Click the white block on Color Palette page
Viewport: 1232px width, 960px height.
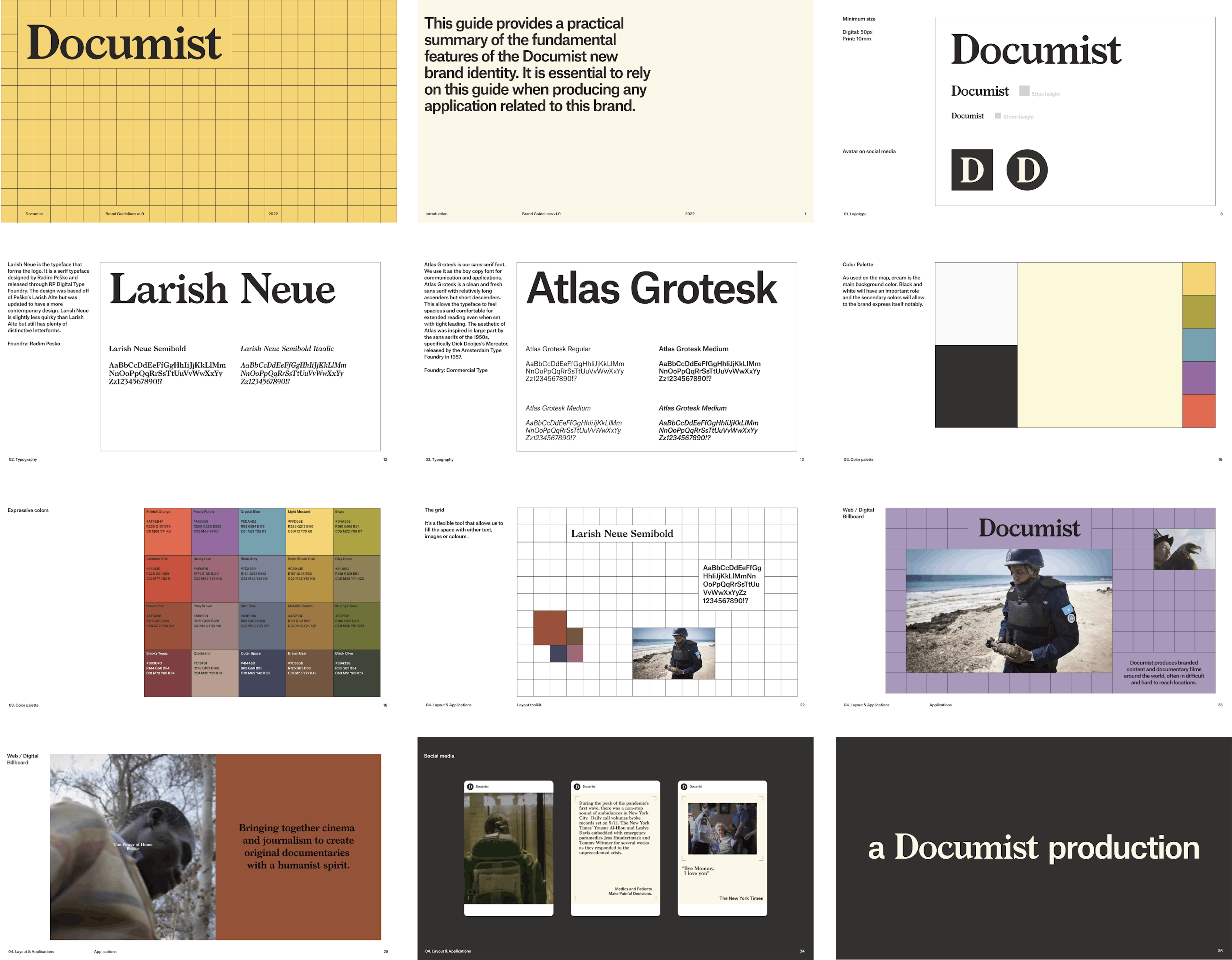tap(977, 304)
